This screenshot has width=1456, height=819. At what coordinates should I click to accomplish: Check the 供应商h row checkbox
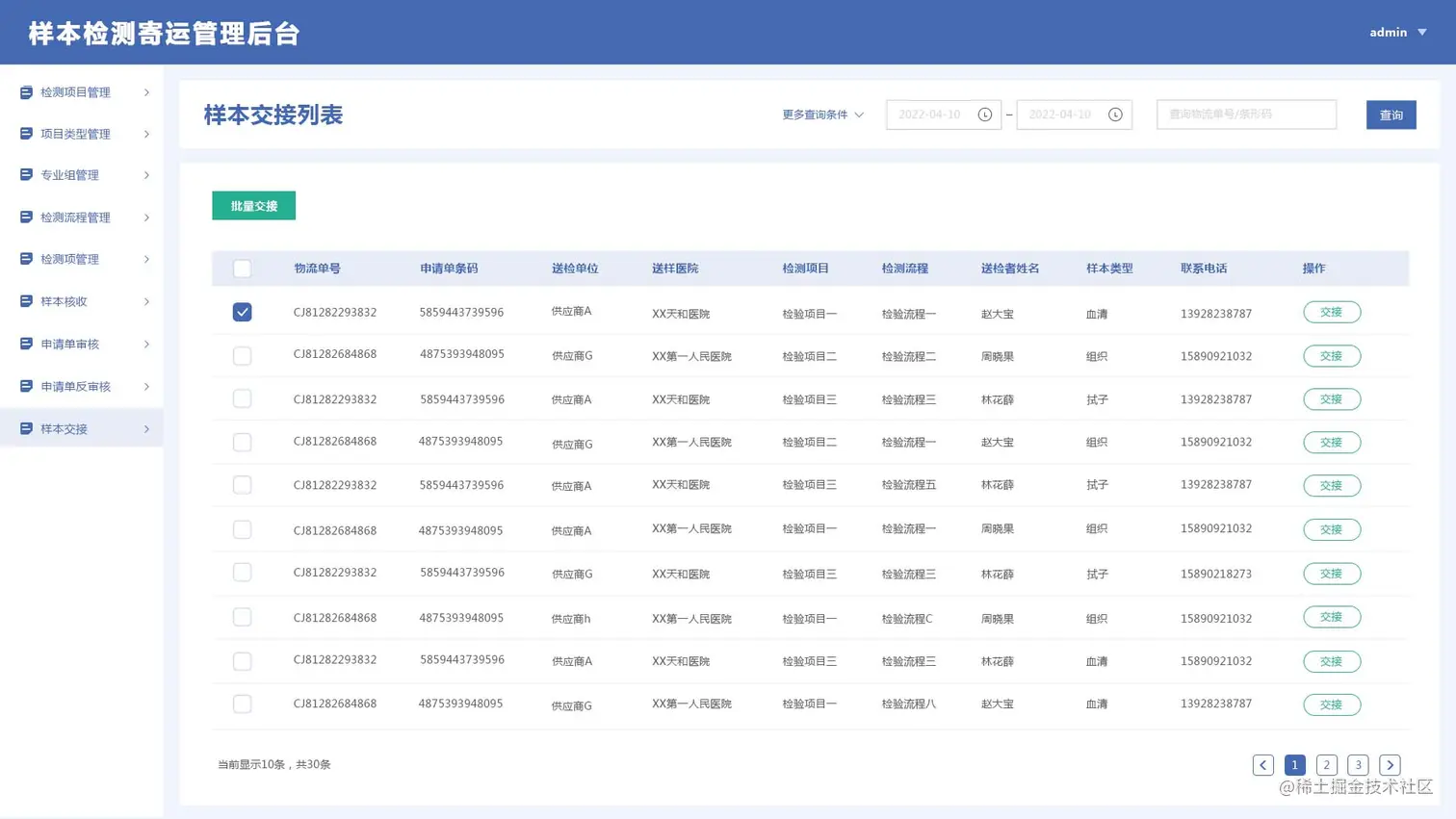tap(242, 617)
